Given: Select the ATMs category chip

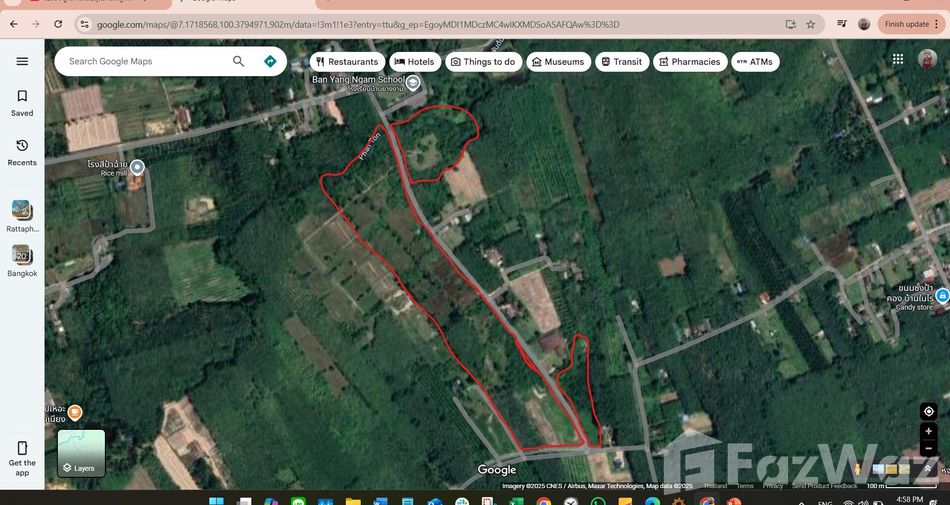Looking at the screenshot, I should tap(754, 62).
